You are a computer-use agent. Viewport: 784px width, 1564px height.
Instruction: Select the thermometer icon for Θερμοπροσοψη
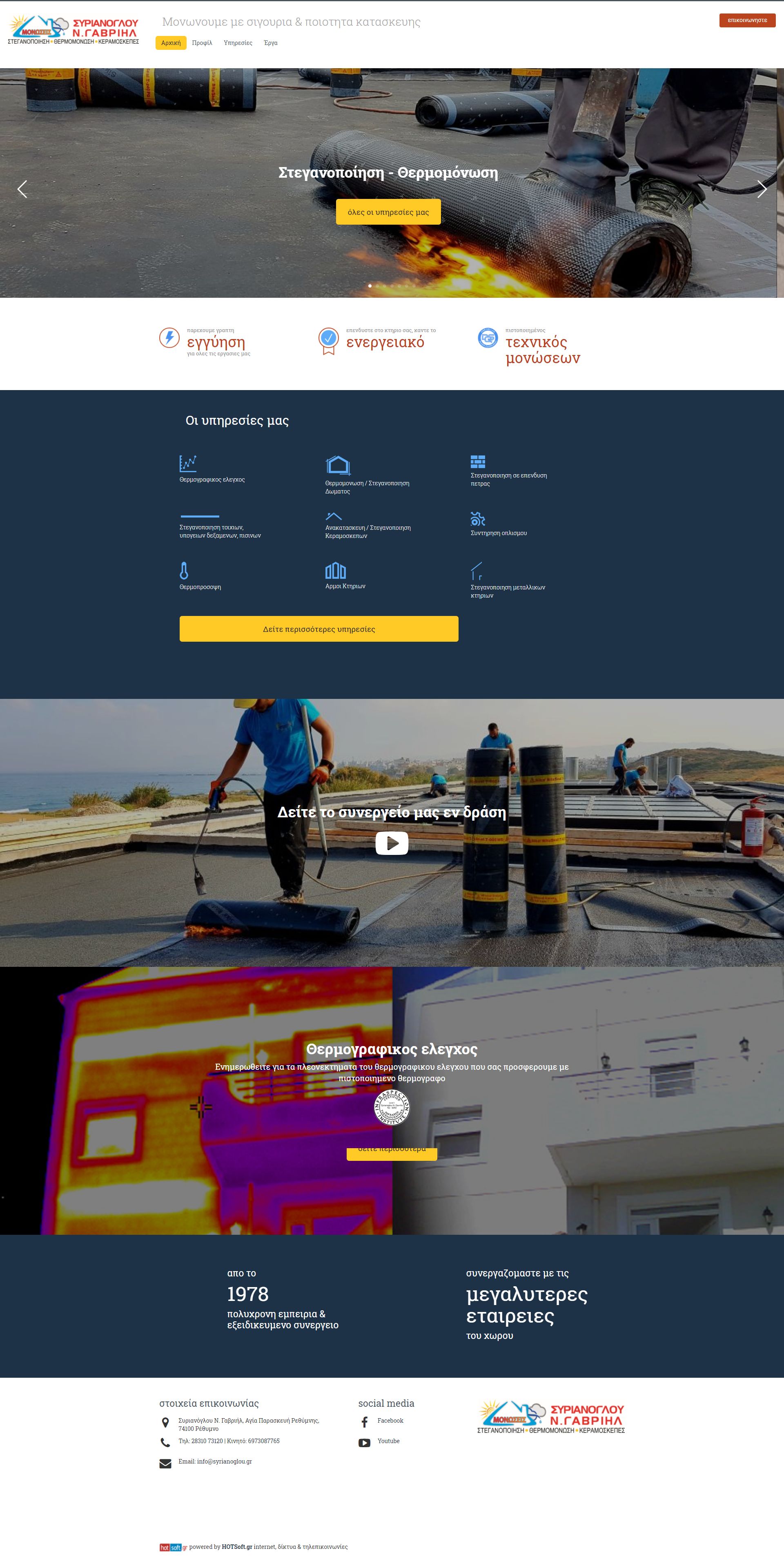(184, 571)
